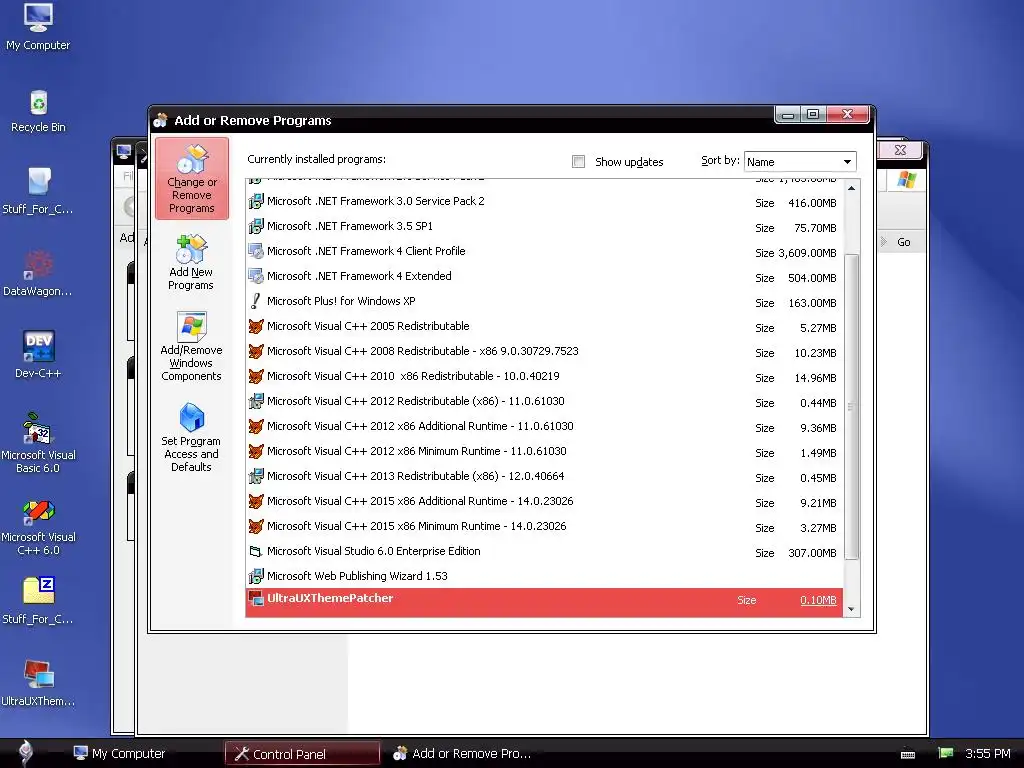Select Visual C++ 2015 x86 Minimum Runtime row
This screenshot has width=1024, height=768.
pos(544,526)
